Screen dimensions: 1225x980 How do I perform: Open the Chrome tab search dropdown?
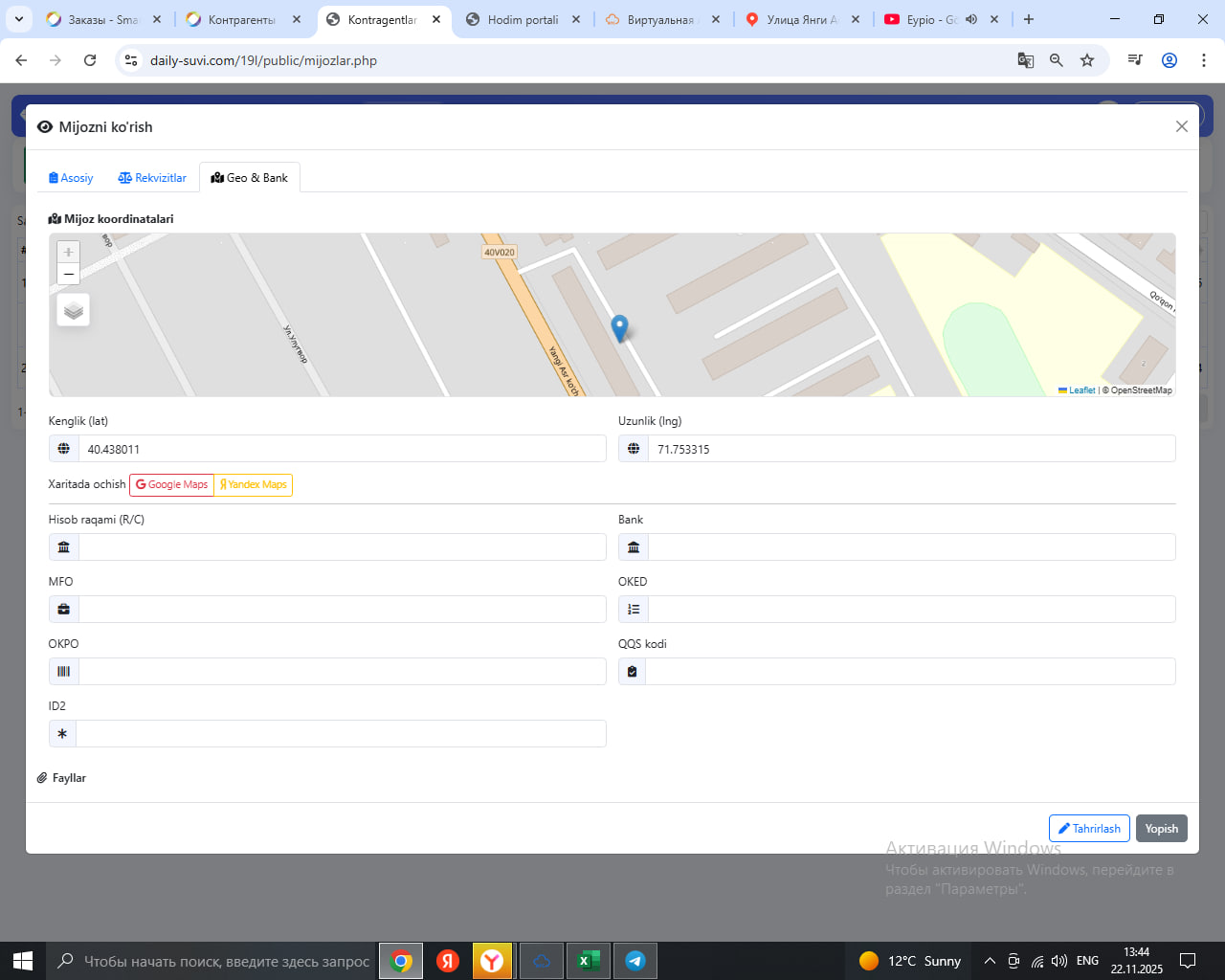(19, 19)
